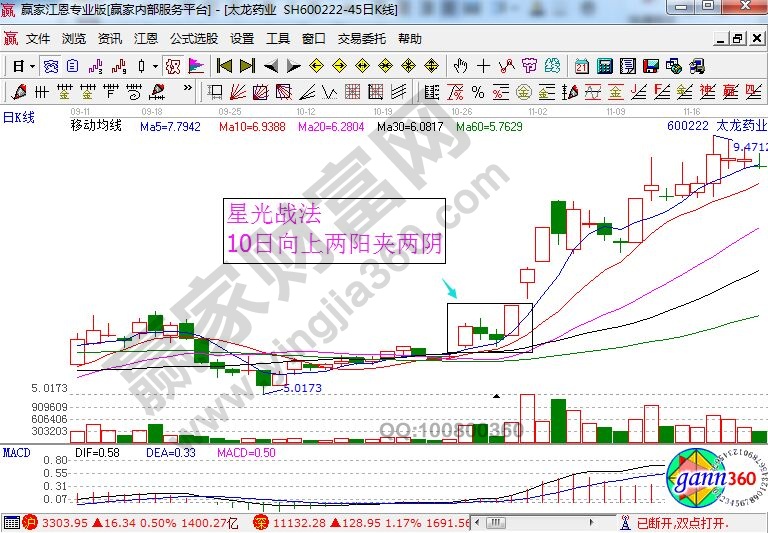This screenshot has height=533, width=768.
Task: Click the jump-to-first-bar arrow icon
Action: tap(224, 66)
